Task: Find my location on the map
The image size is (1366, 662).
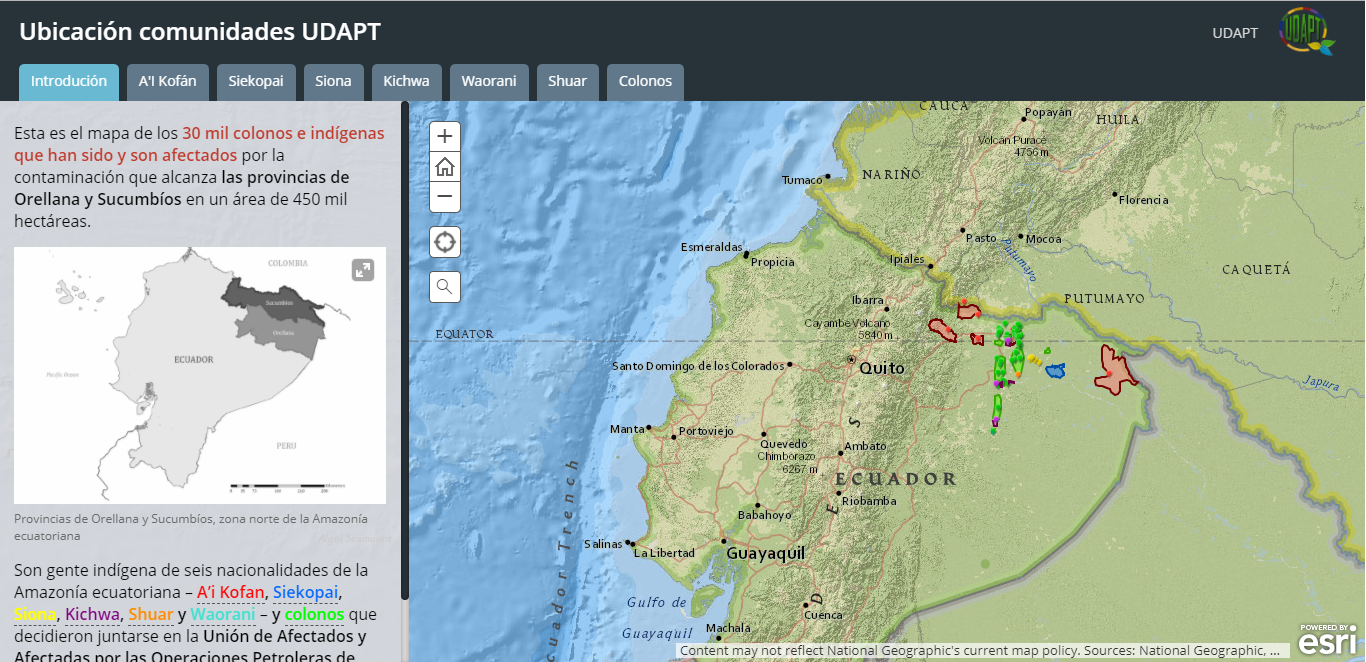Action: (445, 242)
